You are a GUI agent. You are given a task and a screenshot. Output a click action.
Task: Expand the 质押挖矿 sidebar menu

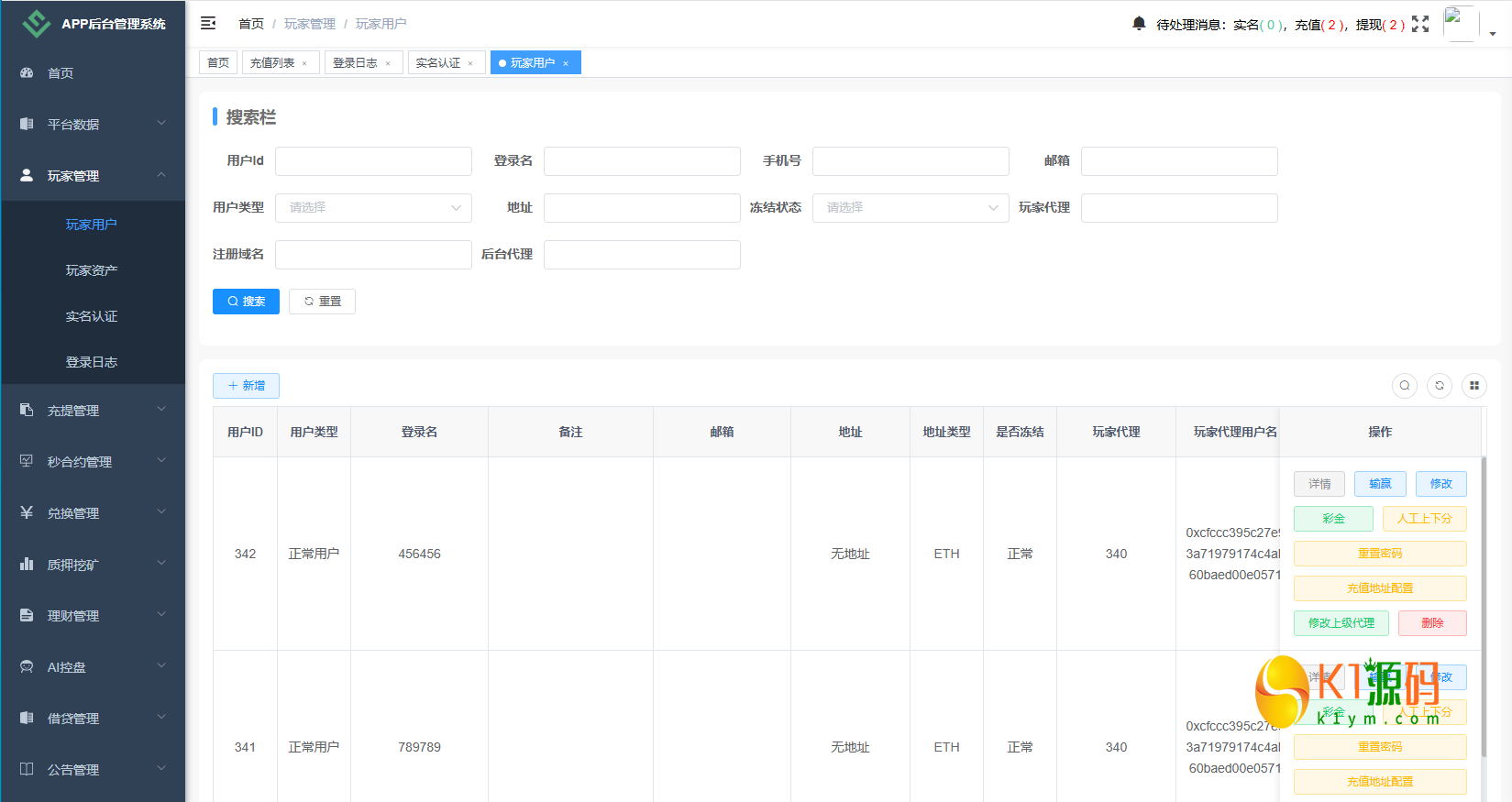[x=93, y=565]
